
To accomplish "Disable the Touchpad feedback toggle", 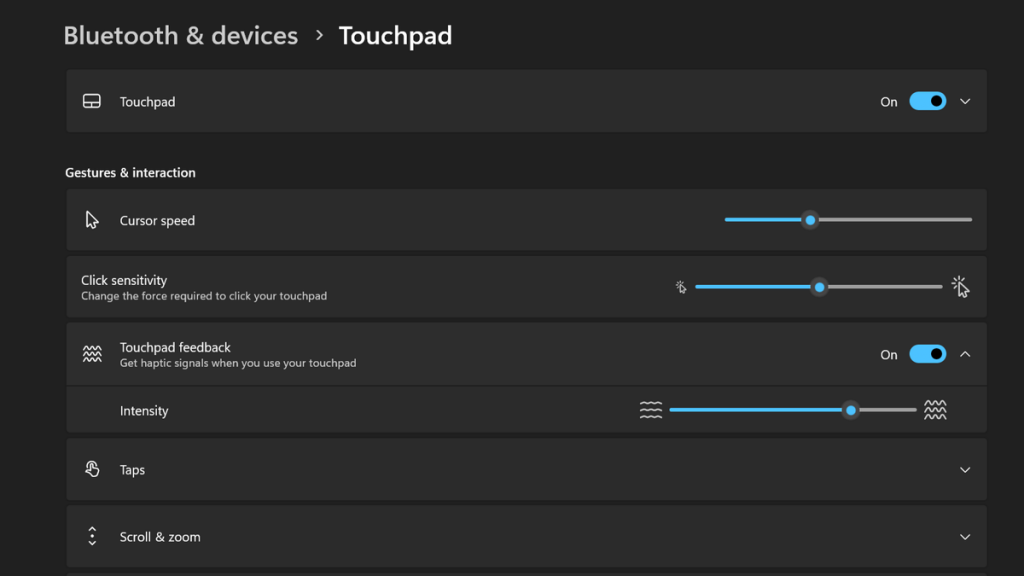I will pyautogui.click(x=928, y=354).
